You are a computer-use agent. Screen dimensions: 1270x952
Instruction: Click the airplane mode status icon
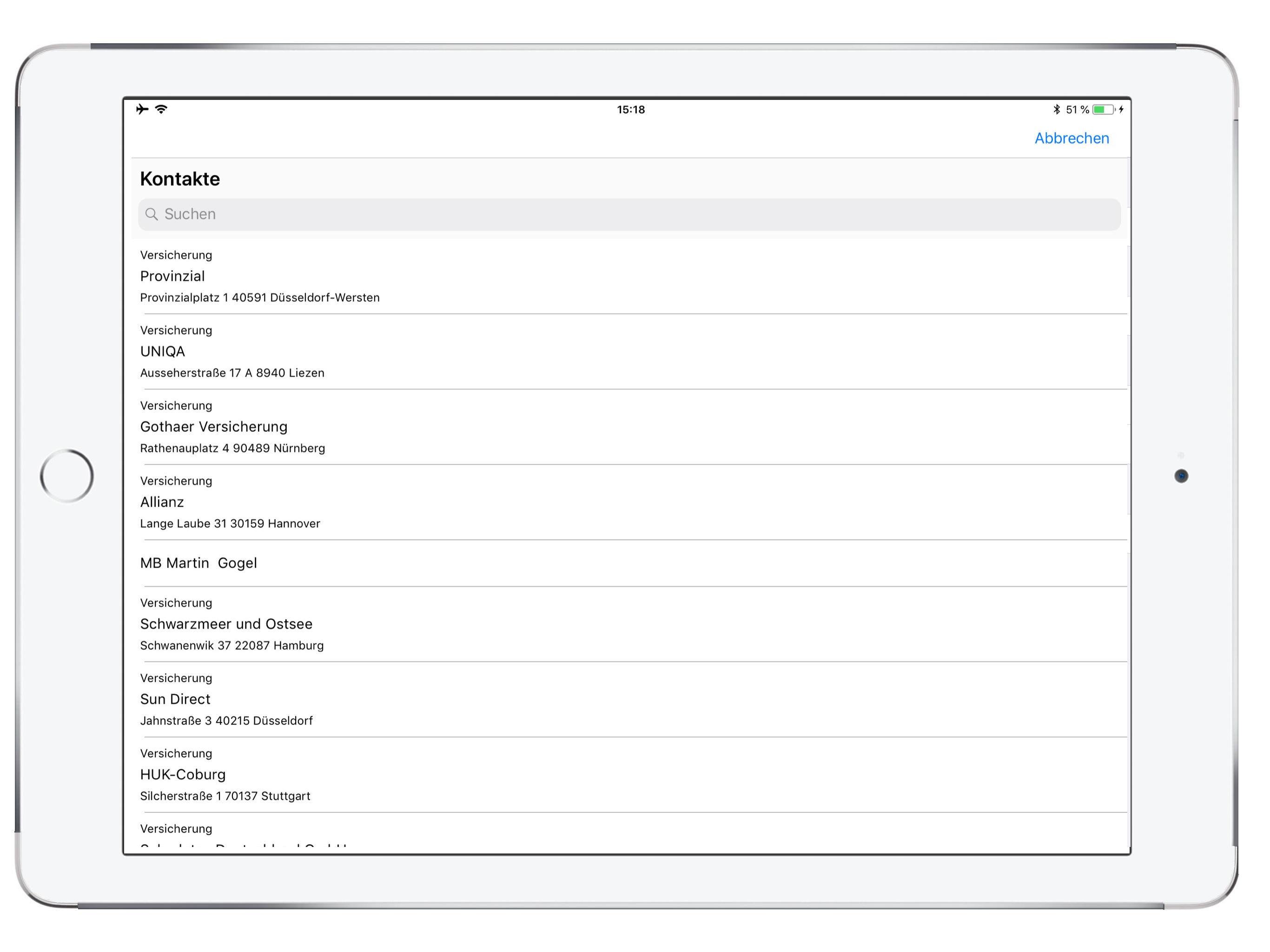click(142, 109)
